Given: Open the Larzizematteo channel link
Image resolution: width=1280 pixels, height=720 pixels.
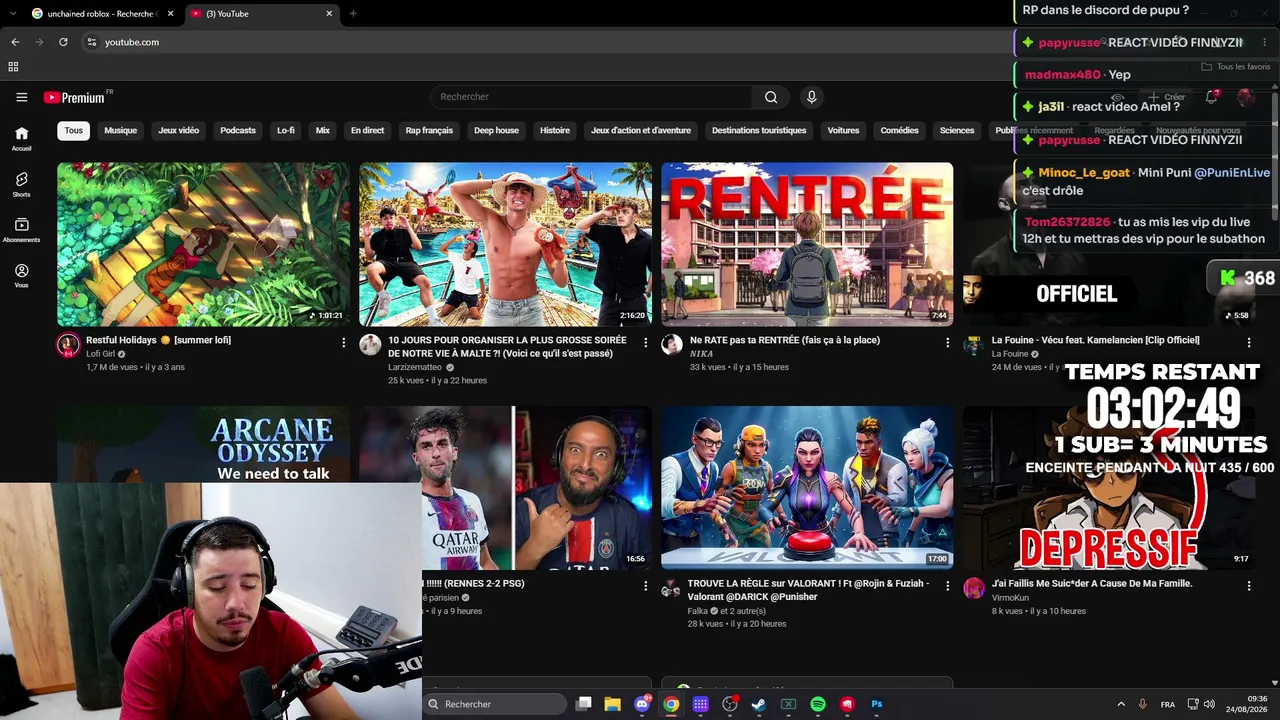Looking at the screenshot, I should (415, 367).
